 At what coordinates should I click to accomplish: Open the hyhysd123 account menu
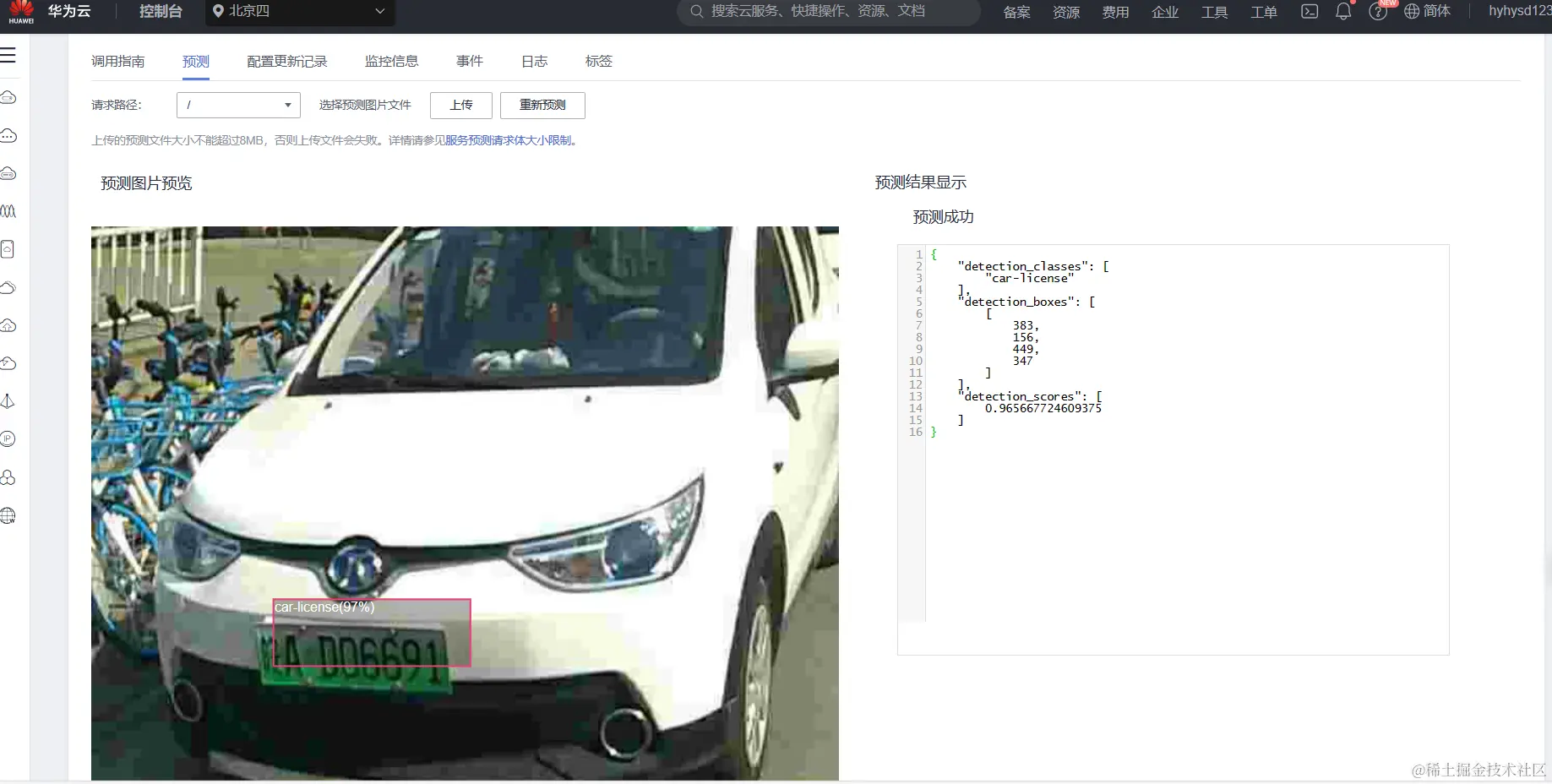point(1520,11)
